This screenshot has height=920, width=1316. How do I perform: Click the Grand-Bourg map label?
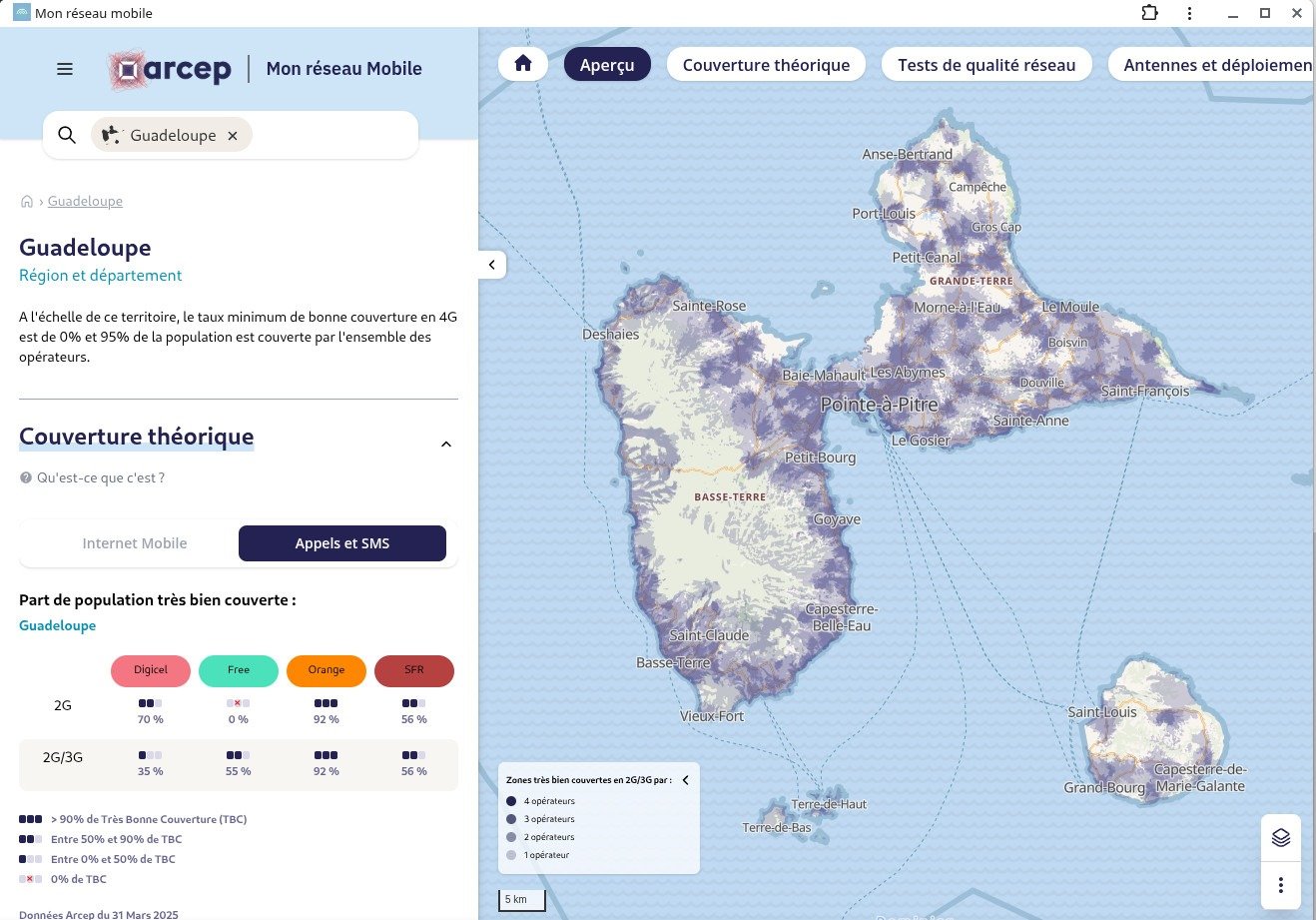pos(1104,787)
